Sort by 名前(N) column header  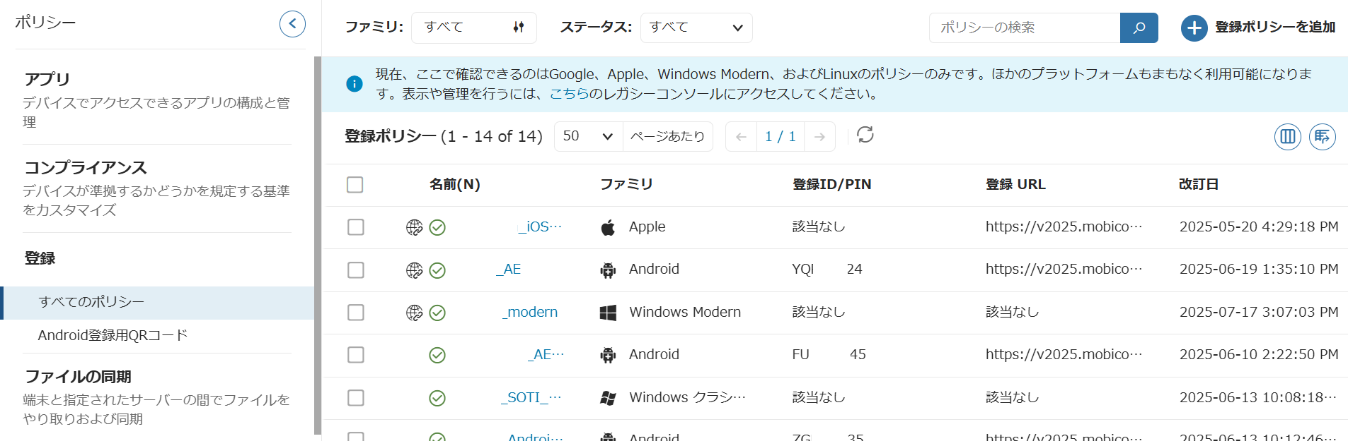(455, 185)
